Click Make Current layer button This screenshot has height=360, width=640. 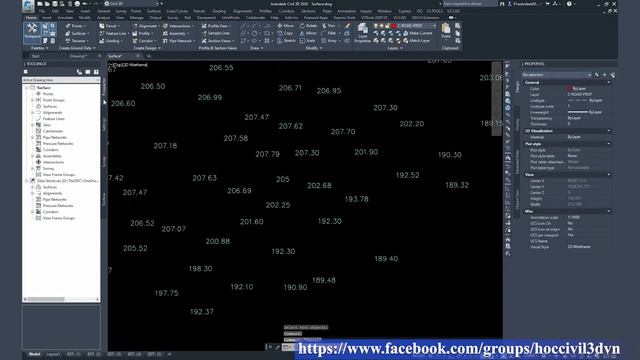pyautogui.click(x=417, y=33)
